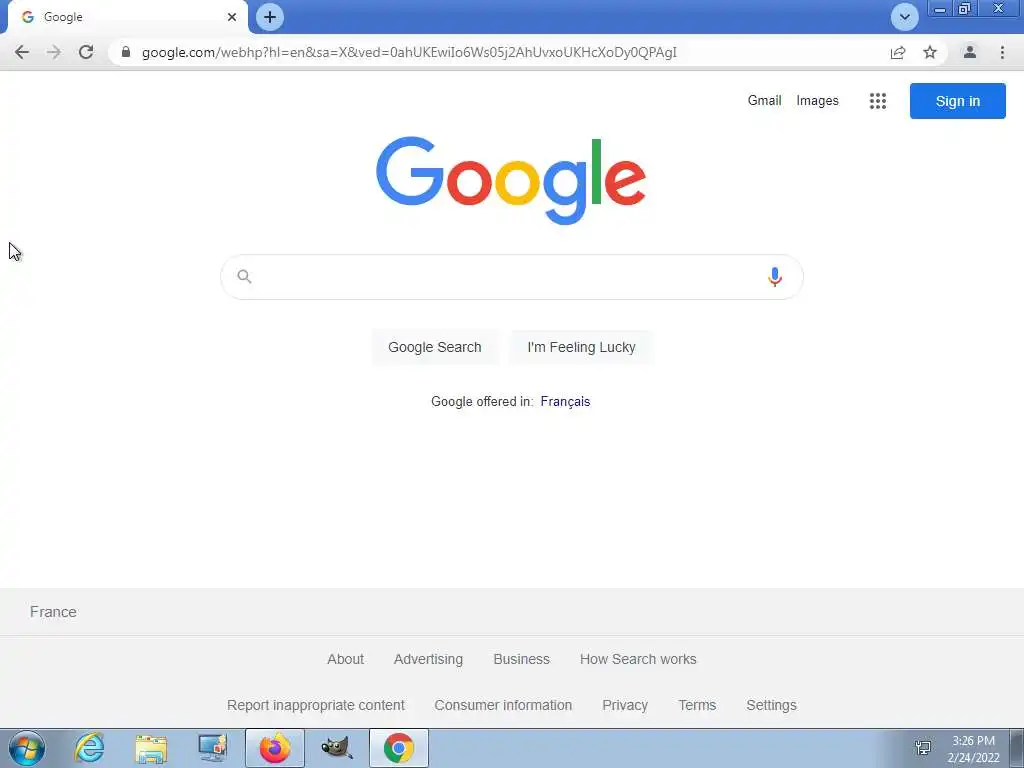
Task: Click the magnifier icon in search box
Action: pyautogui.click(x=244, y=277)
